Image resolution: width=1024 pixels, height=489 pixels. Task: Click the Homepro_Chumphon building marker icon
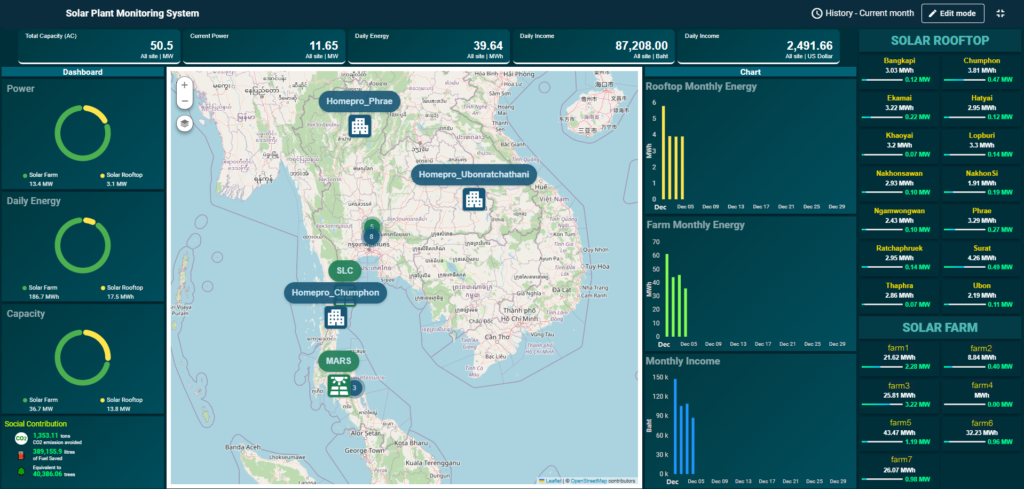tap(335, 317)
